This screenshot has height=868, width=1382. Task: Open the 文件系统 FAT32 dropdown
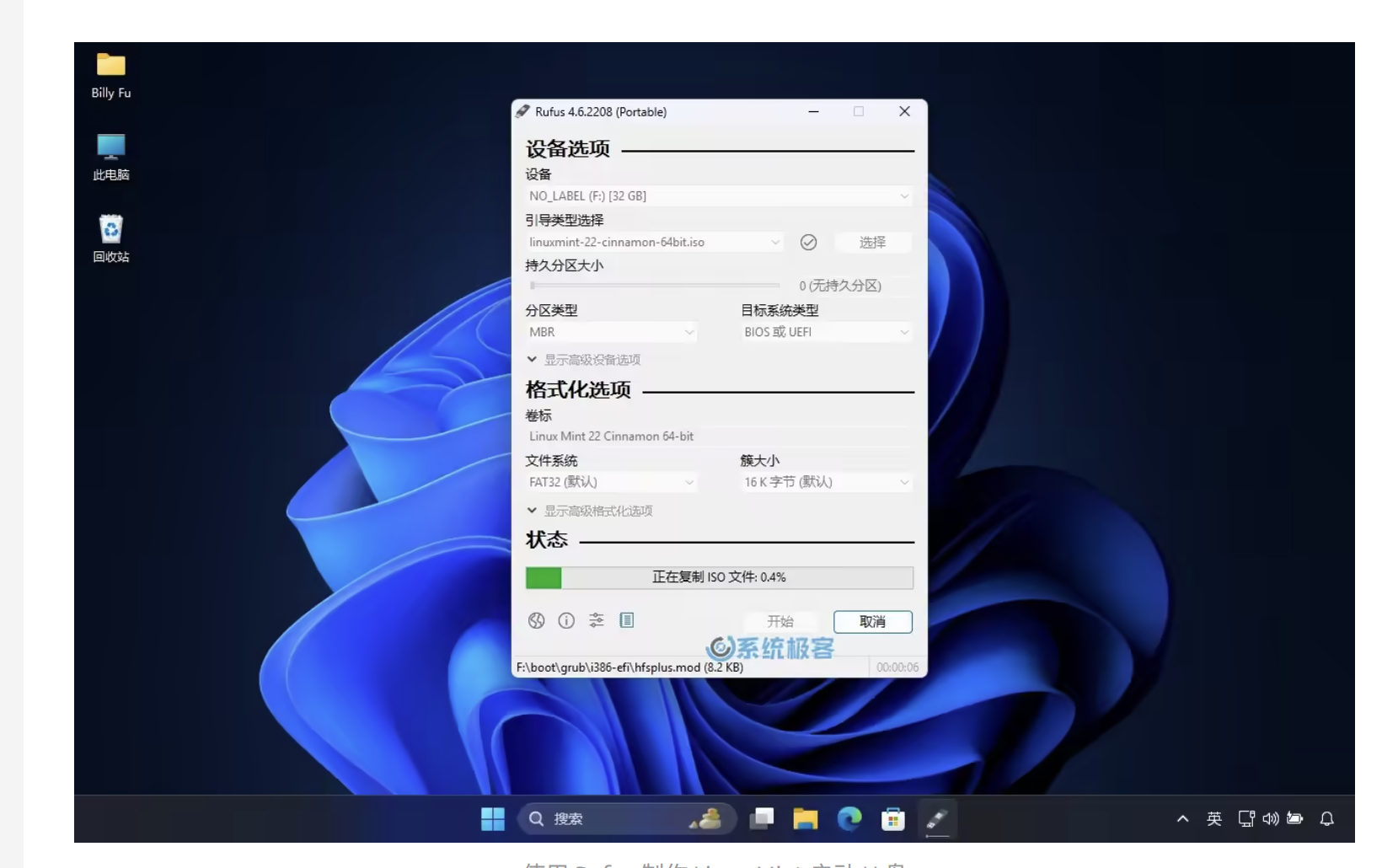611,482
